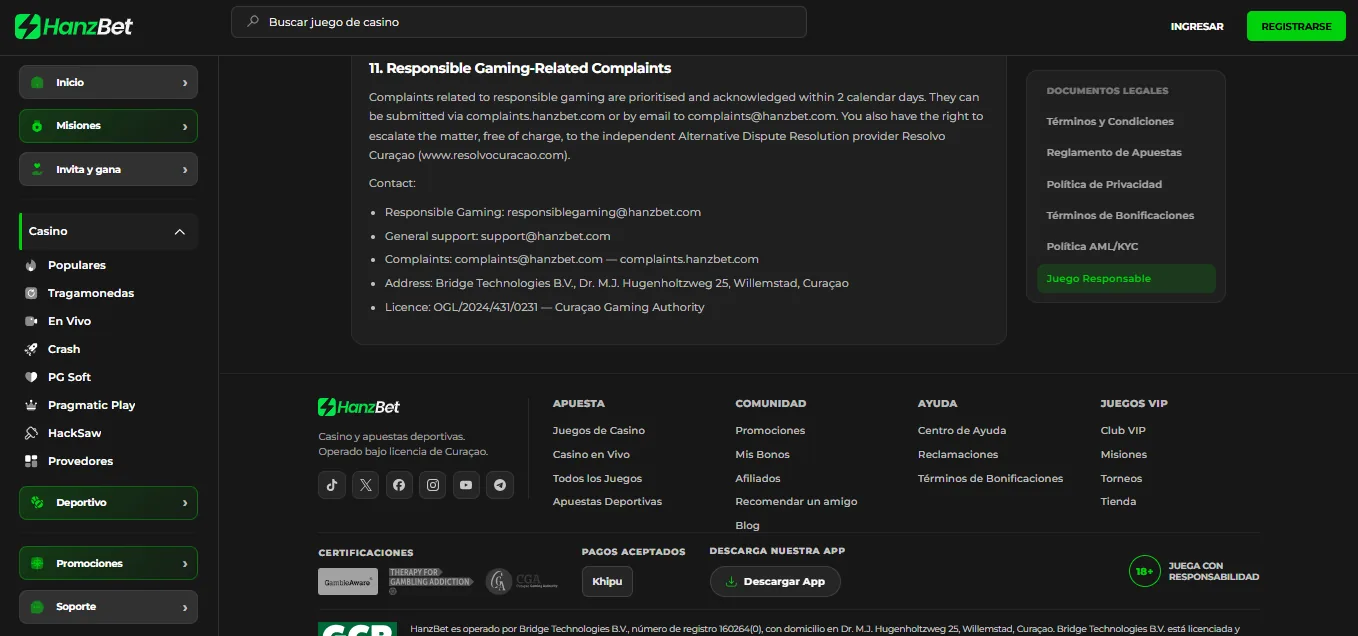Click the Provedores grid icon
Screen dimensions: 1358x636
tap(30, 461)
